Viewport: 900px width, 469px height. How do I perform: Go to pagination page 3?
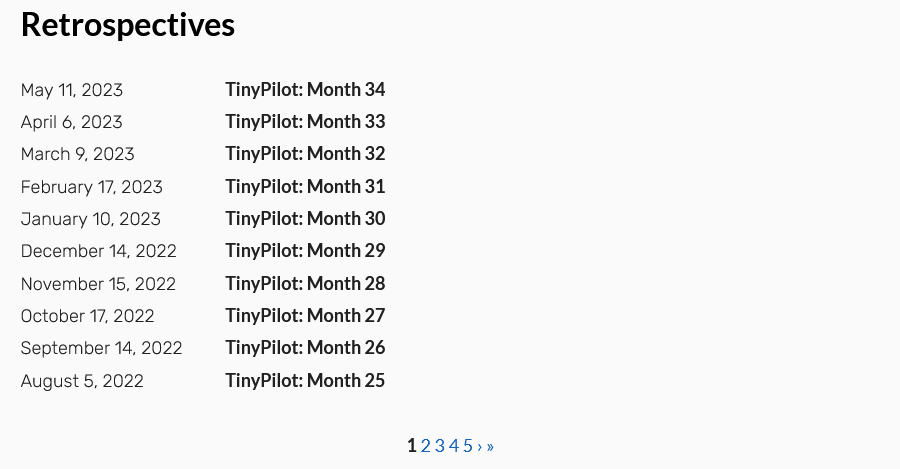[x=440, y=446]
